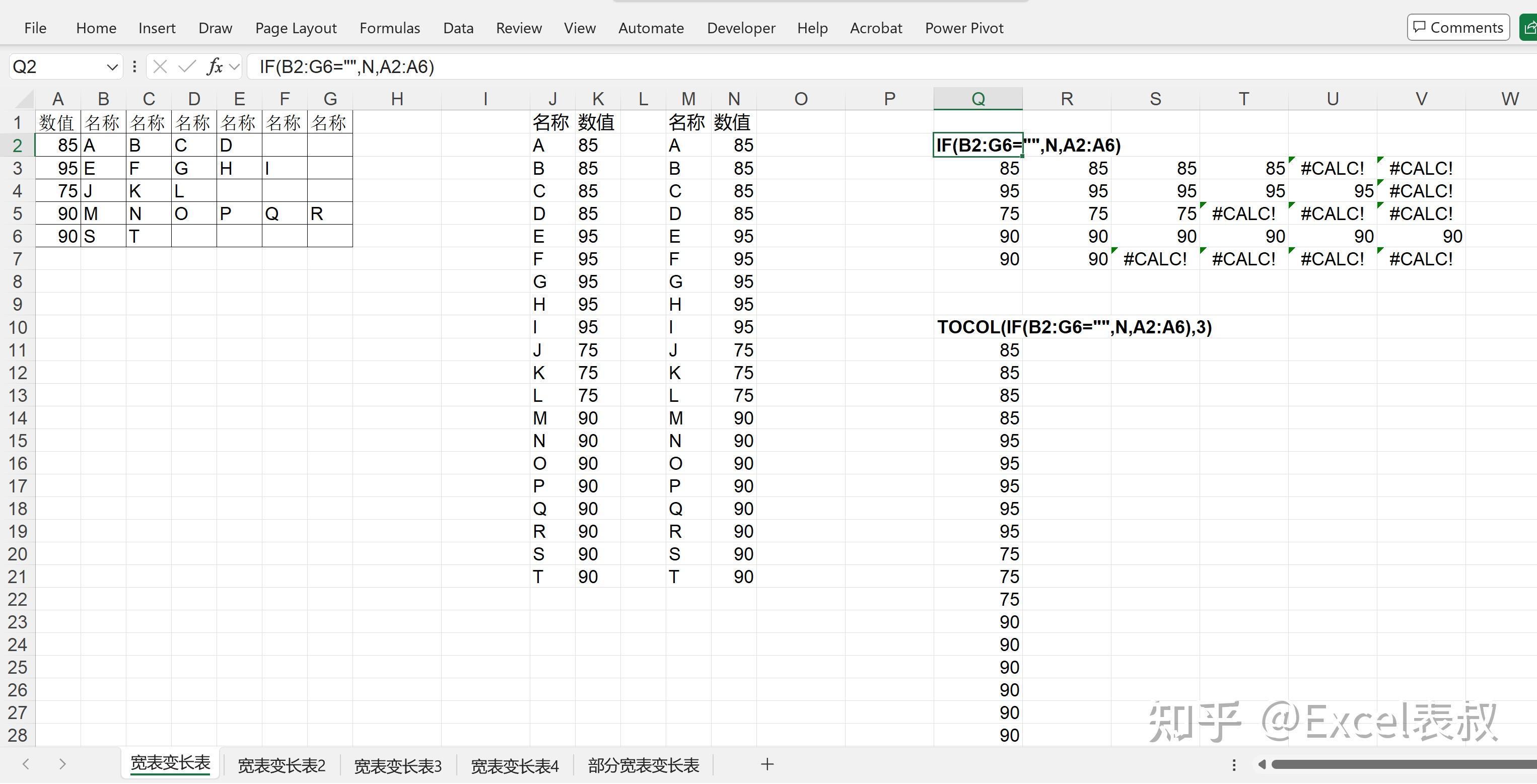
Task: Click the scrollbar left arrow button
Action: (x=1262, y=764)
